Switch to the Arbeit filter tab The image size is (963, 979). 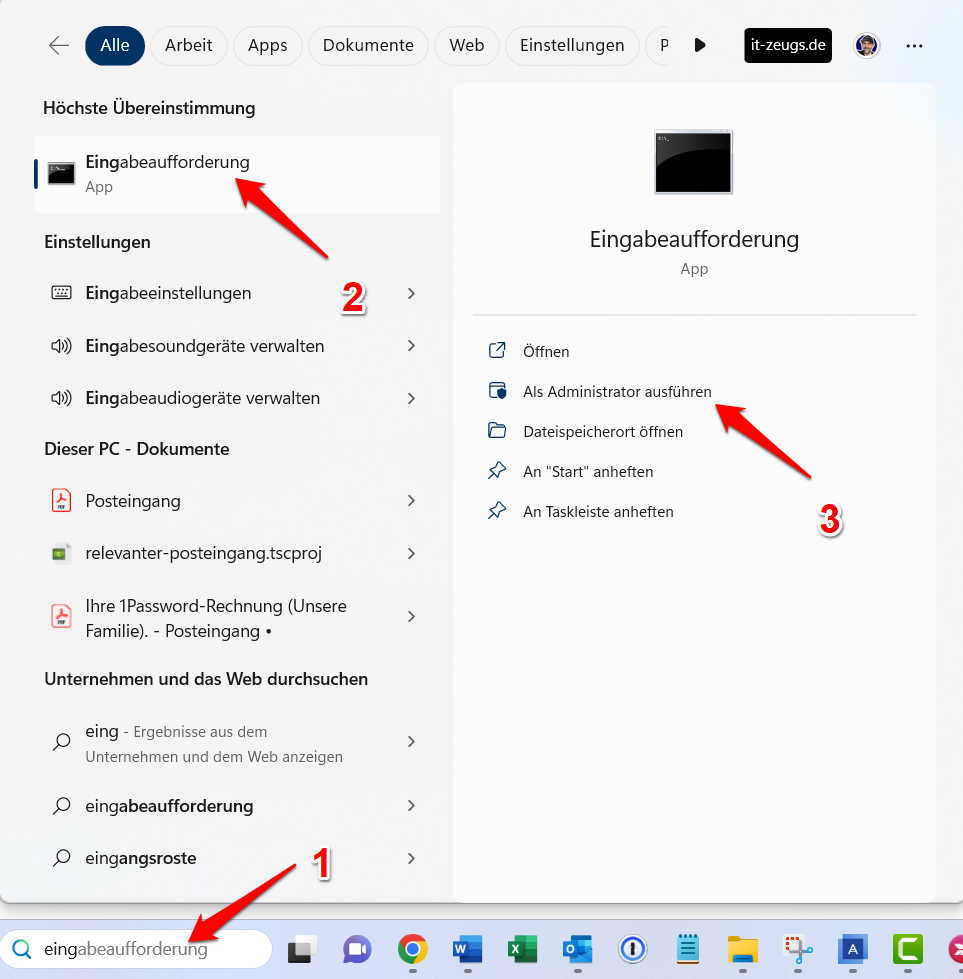pos(189,46)
